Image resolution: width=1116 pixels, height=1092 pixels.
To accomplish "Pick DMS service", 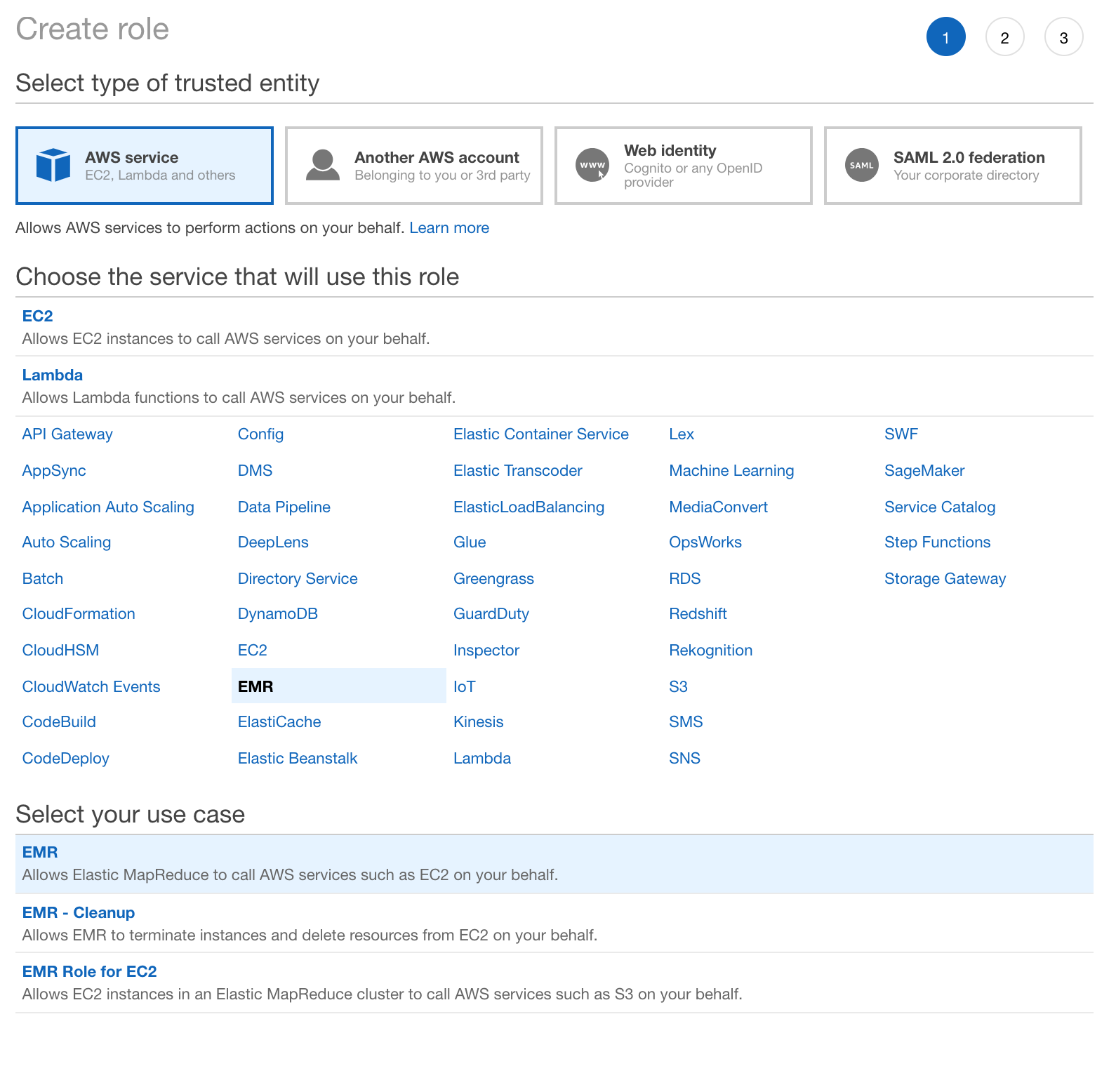I will [x=255, y=471].
